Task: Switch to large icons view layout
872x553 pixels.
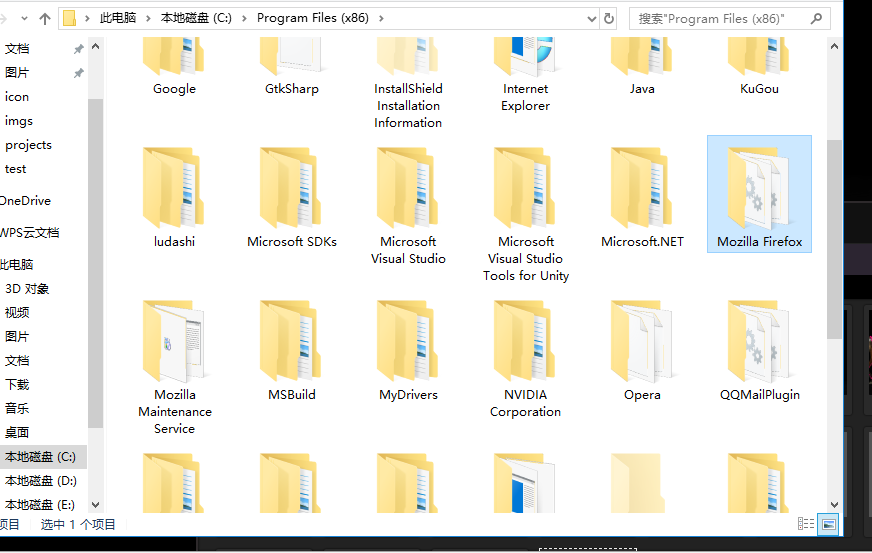Action: 829,524
